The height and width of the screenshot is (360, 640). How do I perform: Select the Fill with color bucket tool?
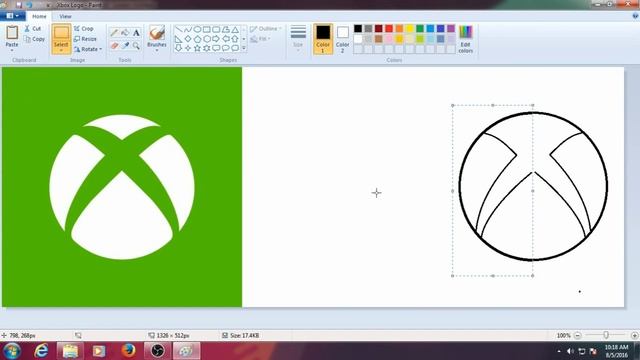pyautogui.click(x=125, y=33)
